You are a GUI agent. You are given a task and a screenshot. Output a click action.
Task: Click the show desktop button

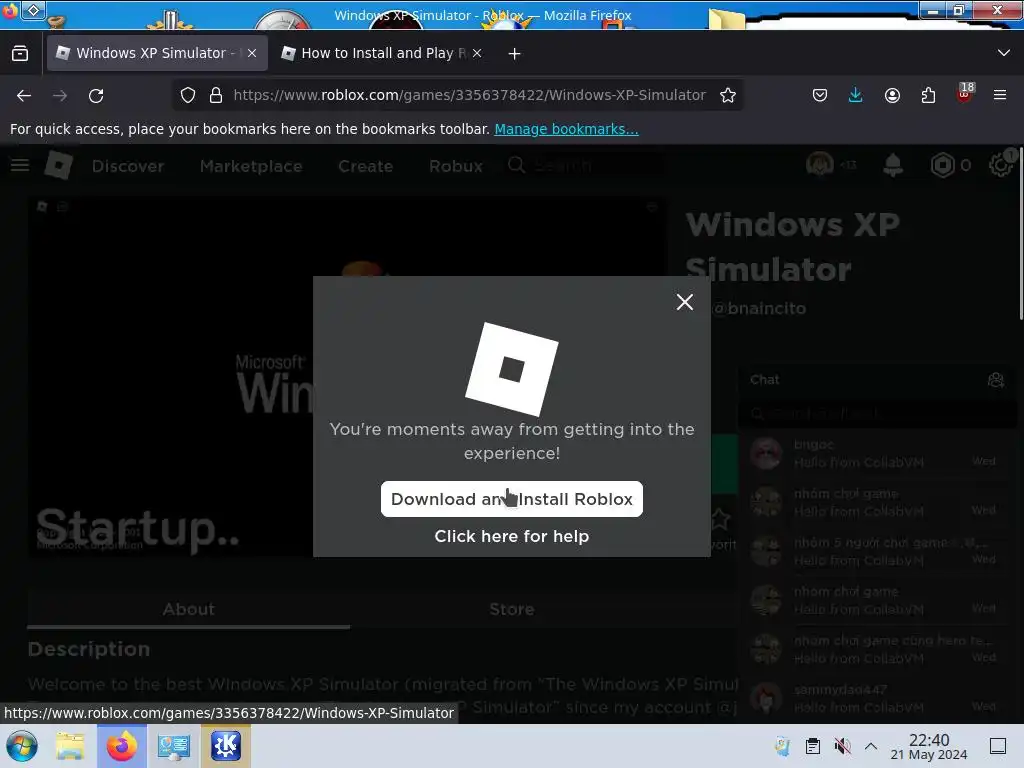tap(998, 746)
